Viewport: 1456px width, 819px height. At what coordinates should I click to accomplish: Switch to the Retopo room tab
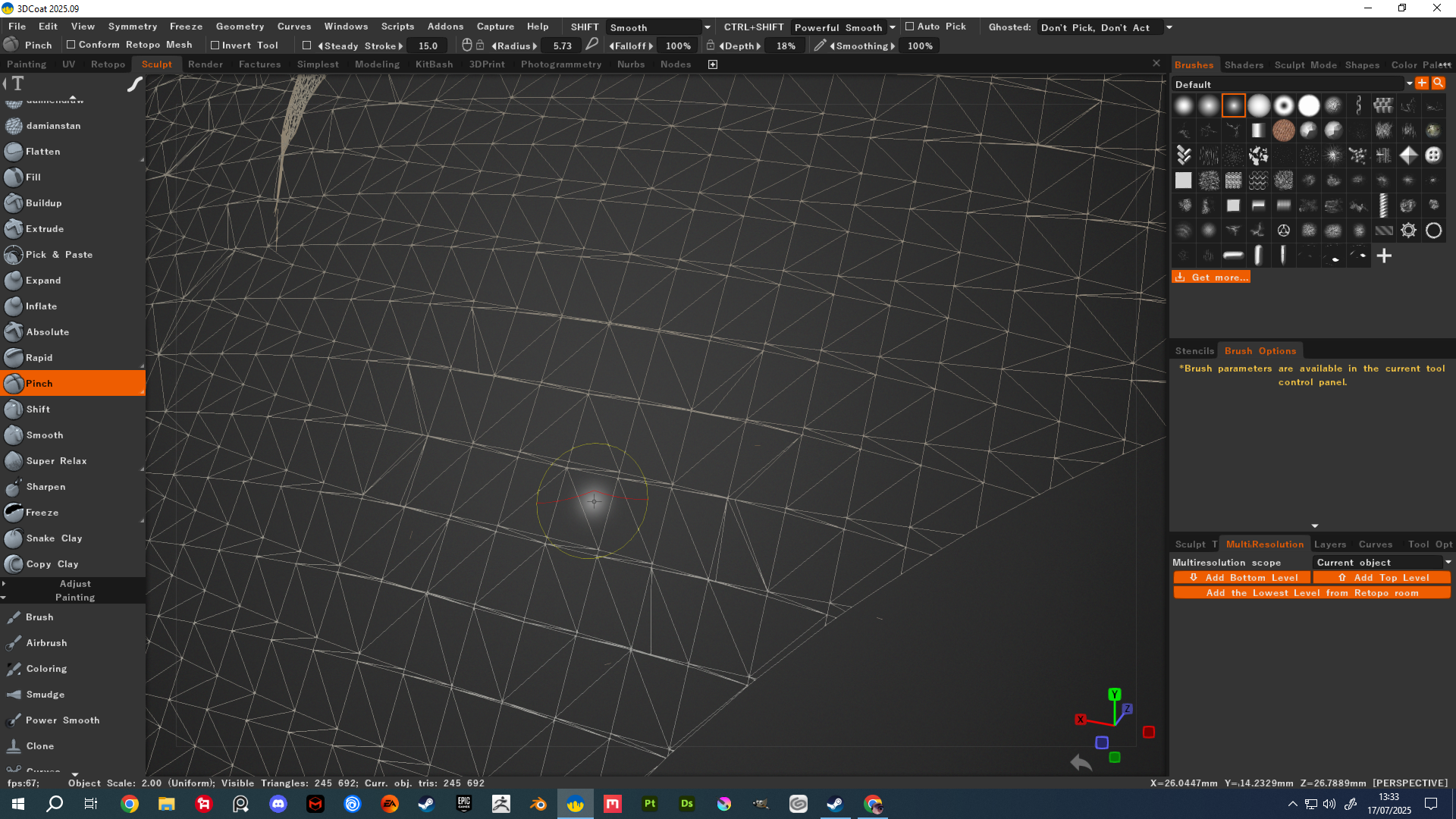click(108, 64)
